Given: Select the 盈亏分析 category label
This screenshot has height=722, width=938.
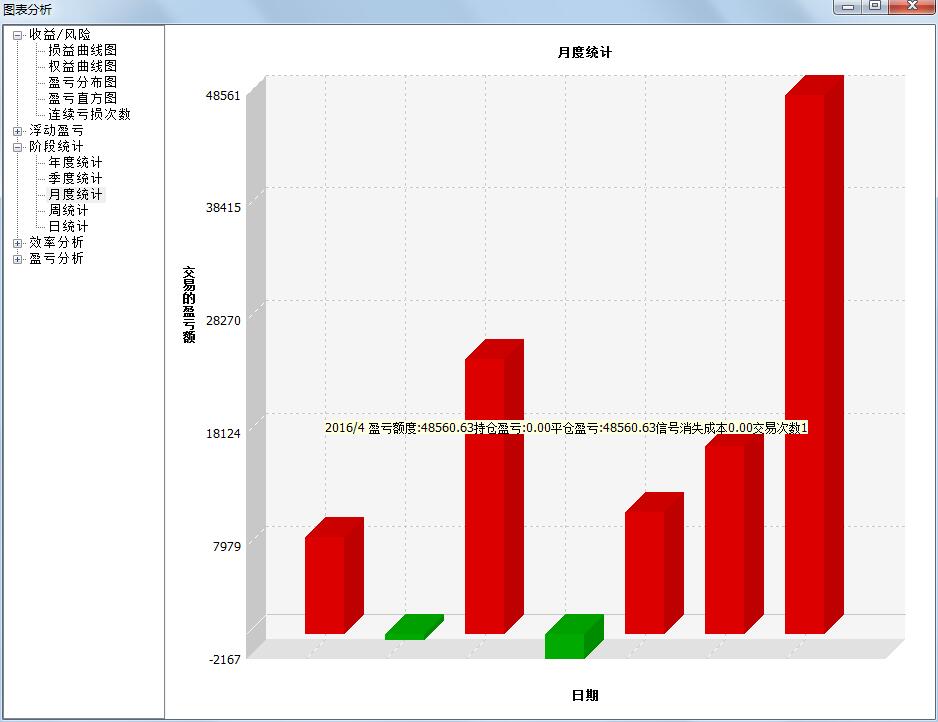Looking at the screenshot, I should pyautogui.click(x=56, y=258).
